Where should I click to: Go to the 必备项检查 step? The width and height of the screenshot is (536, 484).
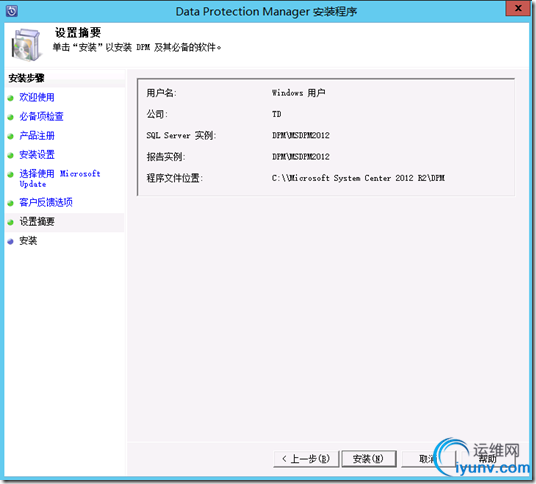pyautogui.click(x=41, y=117)
